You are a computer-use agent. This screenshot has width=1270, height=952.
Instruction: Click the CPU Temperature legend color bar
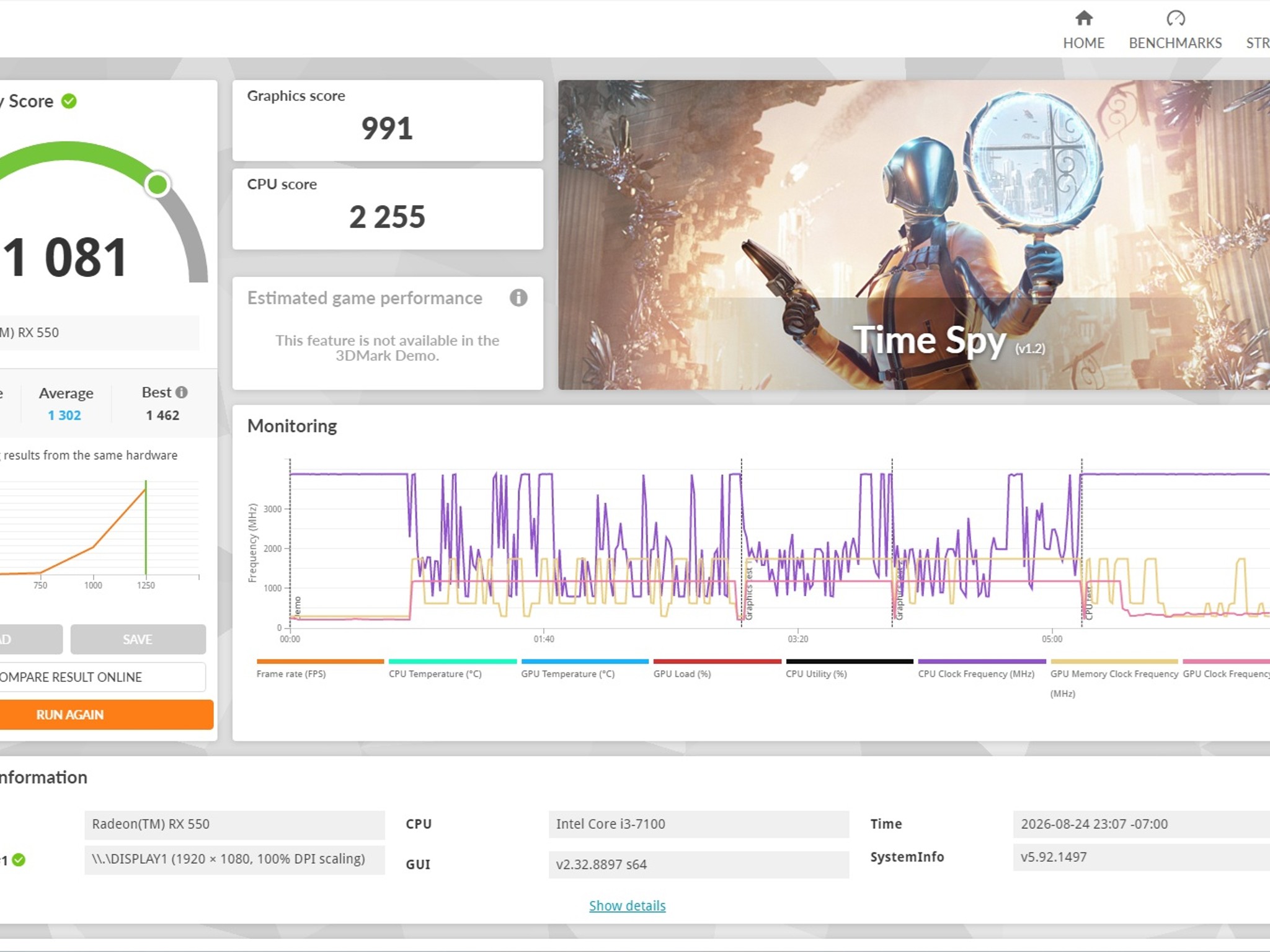tap(452, 661)
